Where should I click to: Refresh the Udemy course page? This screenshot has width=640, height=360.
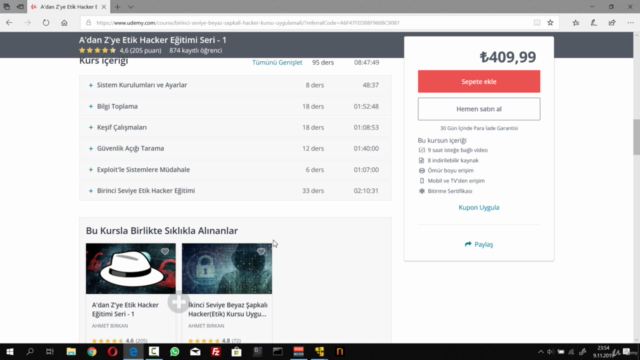(x=46, y=23)
